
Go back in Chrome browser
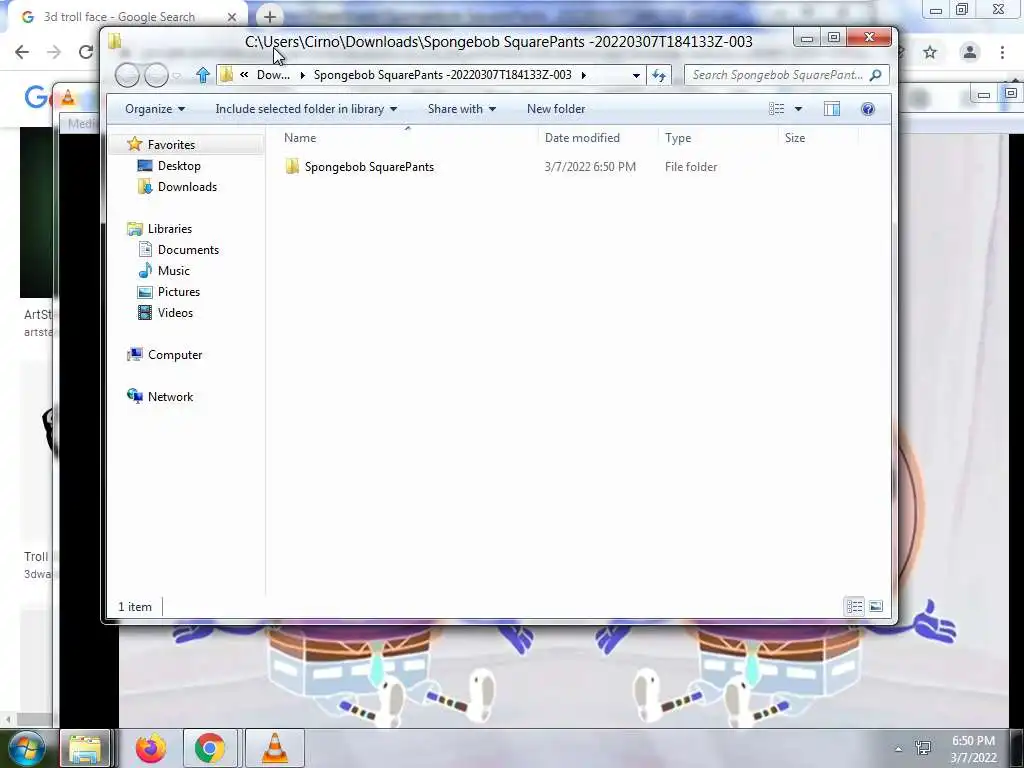pos(22,52)
